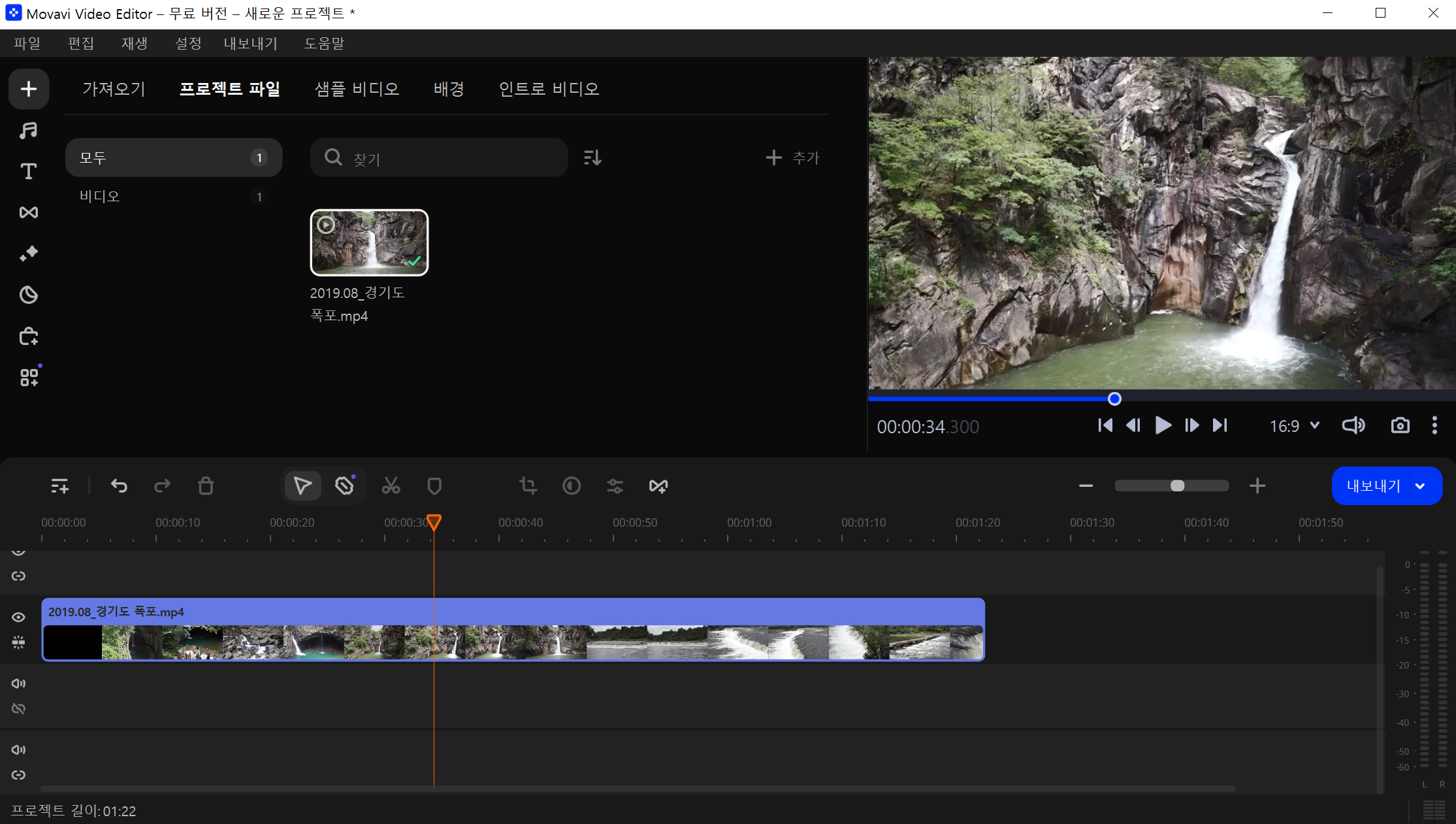Click the split scissors tool
The width and height of the screenshot is (1456, 824).
(391, 486)
